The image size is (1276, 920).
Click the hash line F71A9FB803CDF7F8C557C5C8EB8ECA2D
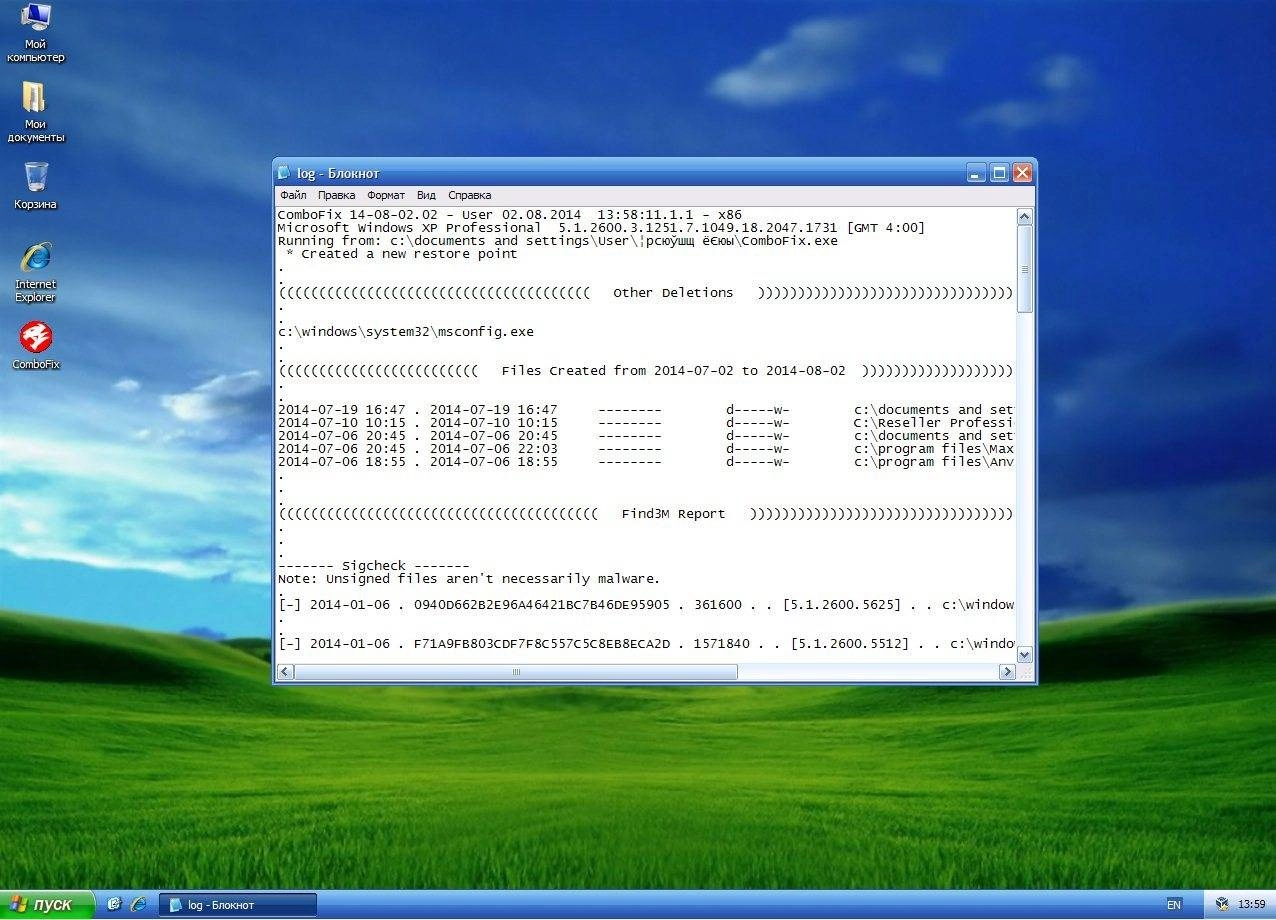(645, 644)
